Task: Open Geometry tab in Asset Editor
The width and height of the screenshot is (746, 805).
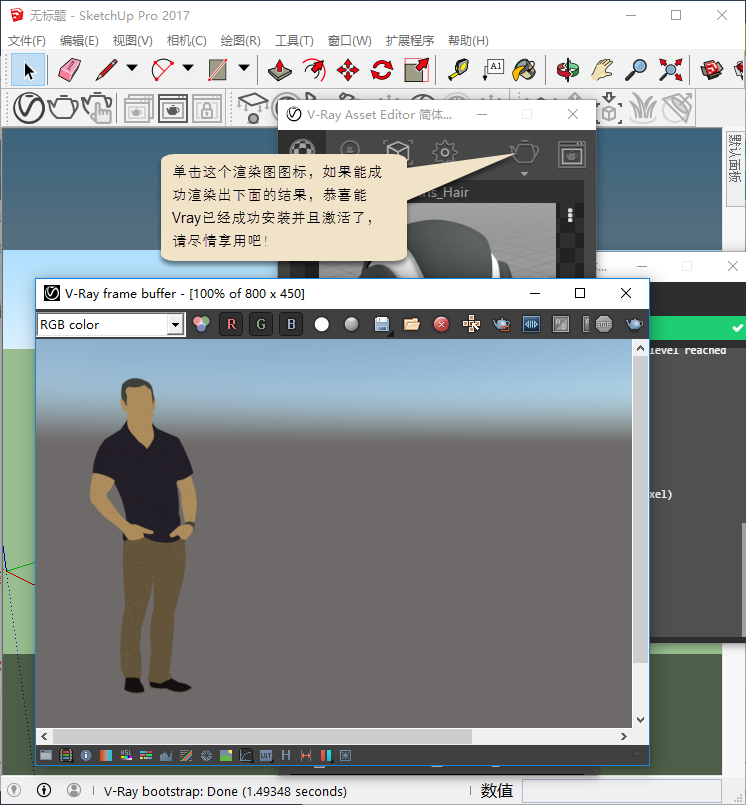Action: coord(398,152)
